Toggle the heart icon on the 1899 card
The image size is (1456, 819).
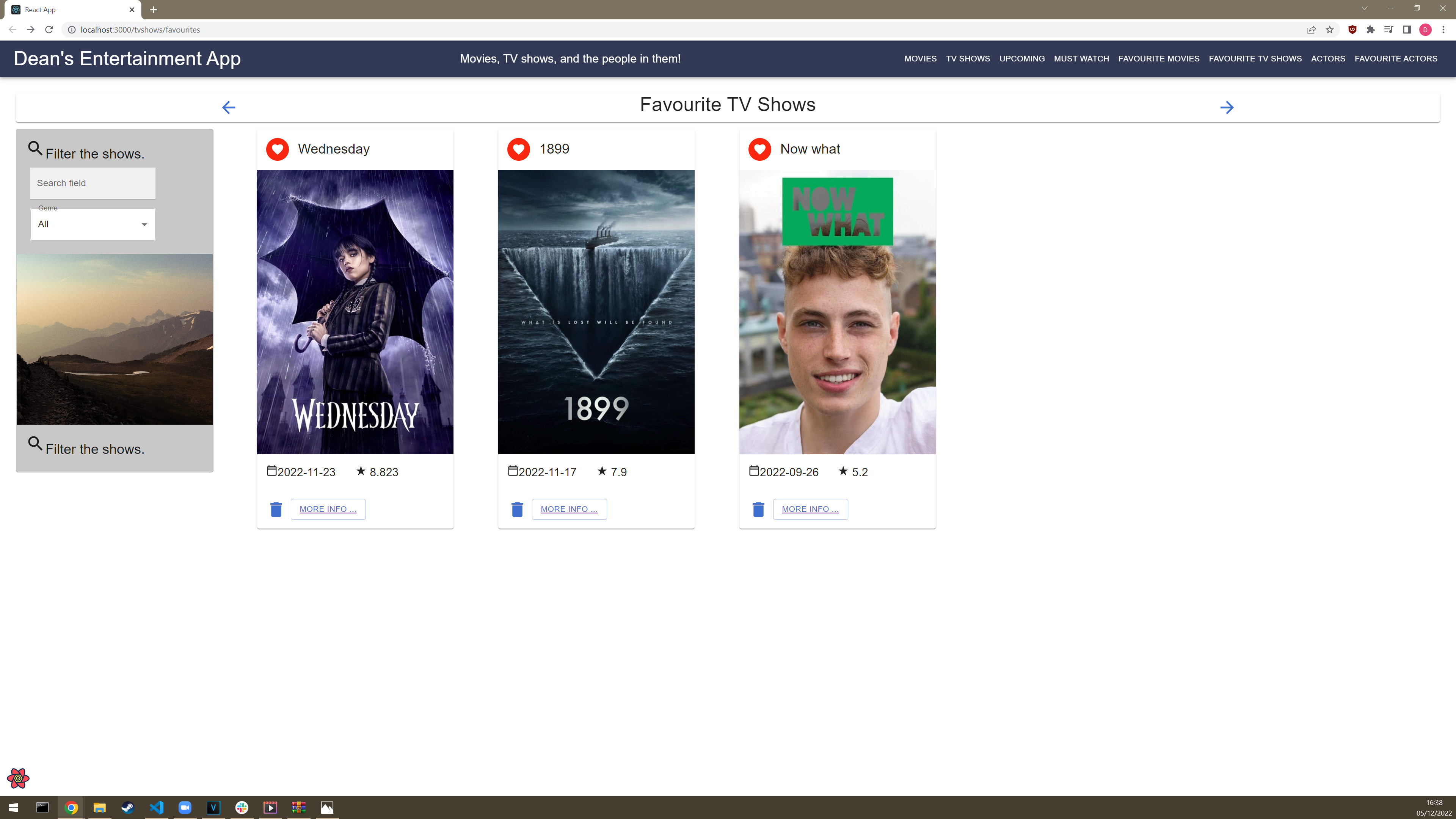pos(518,149)
